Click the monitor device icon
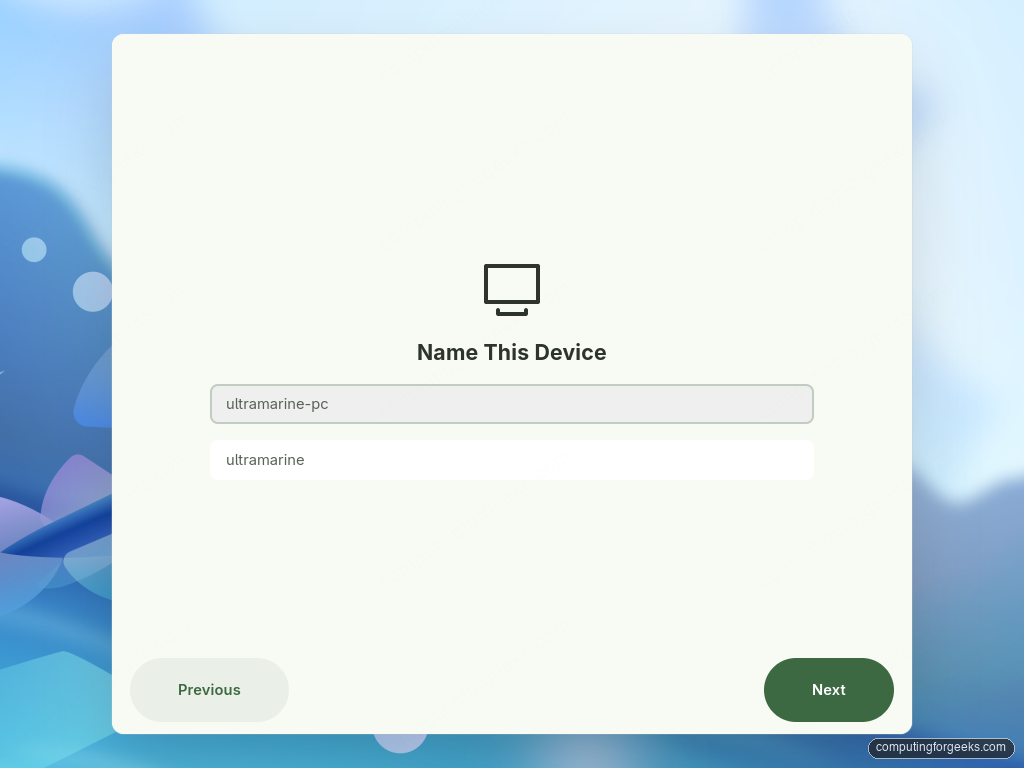 [511, 289]
